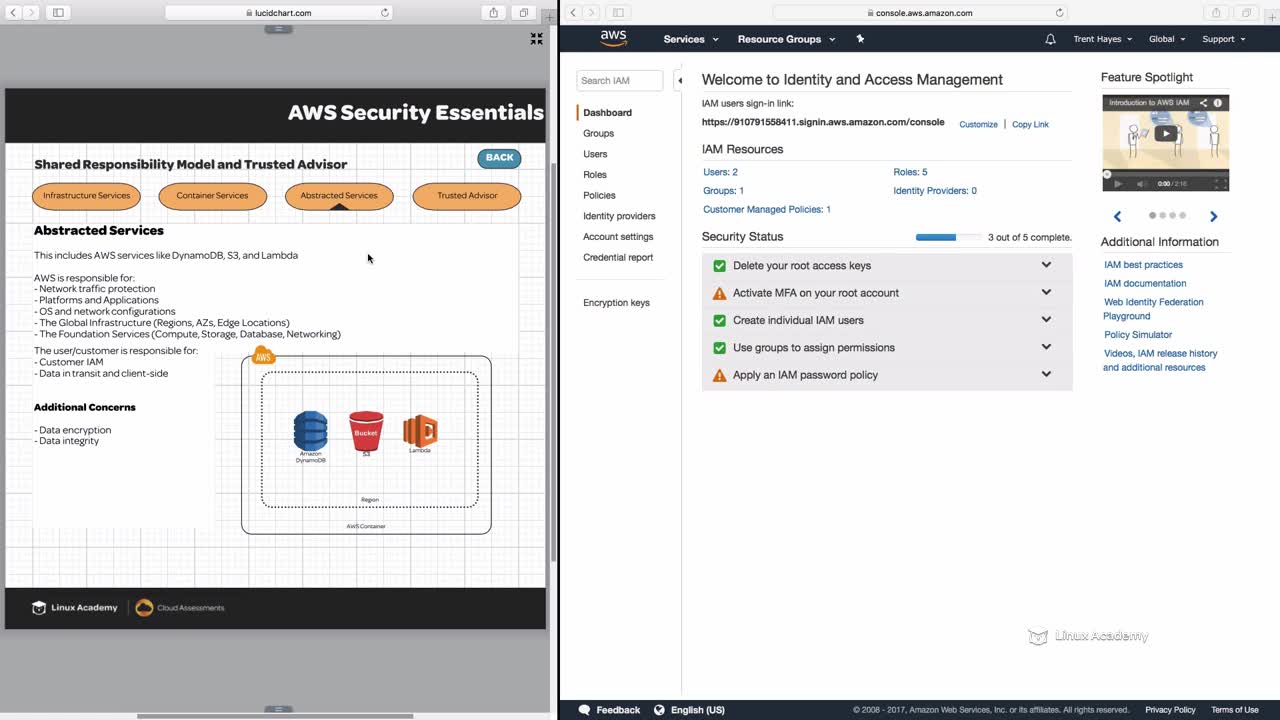Open Identity providers in the sidebar
This screenshot has width=1280, height=720.
tap(619, 216)
